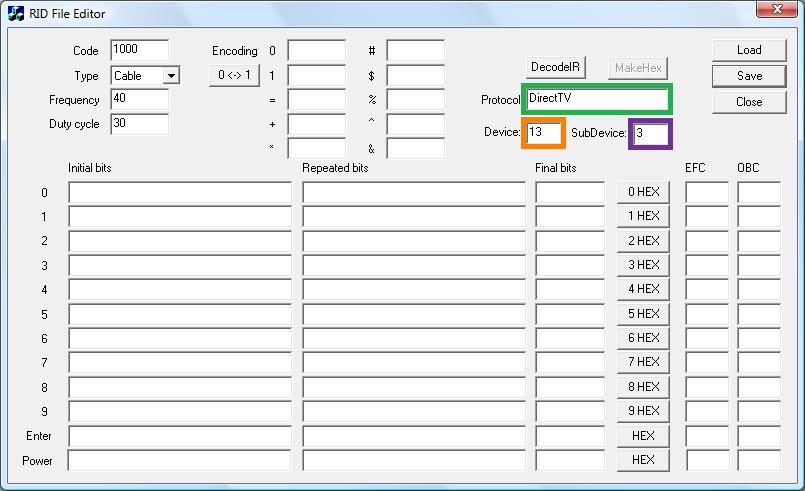Screen dimensions: 805x491
Task: Select the Duty cycle input field
Action: click(x=139, y=124)
